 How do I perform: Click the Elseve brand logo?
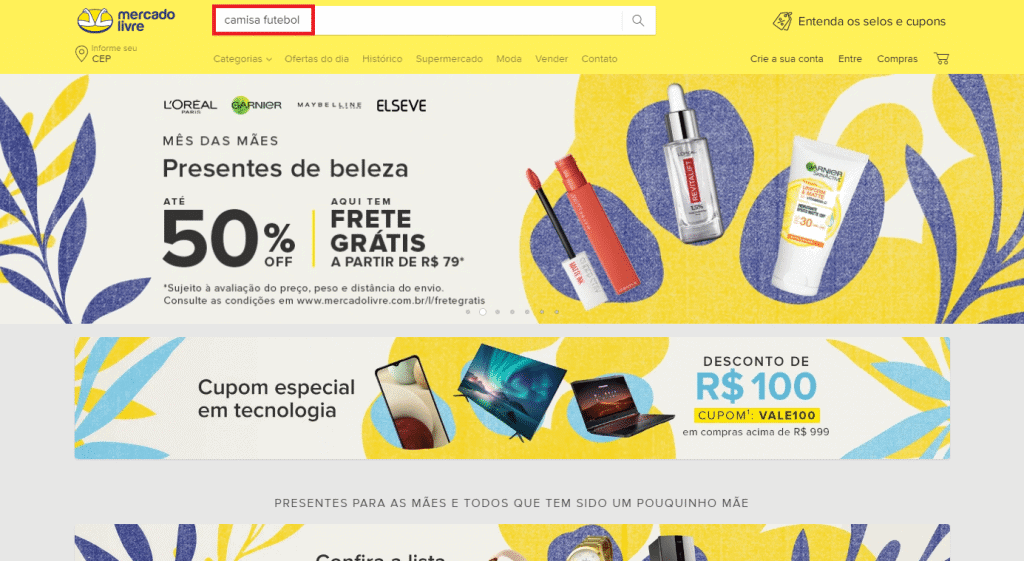[x=401, y=106]
